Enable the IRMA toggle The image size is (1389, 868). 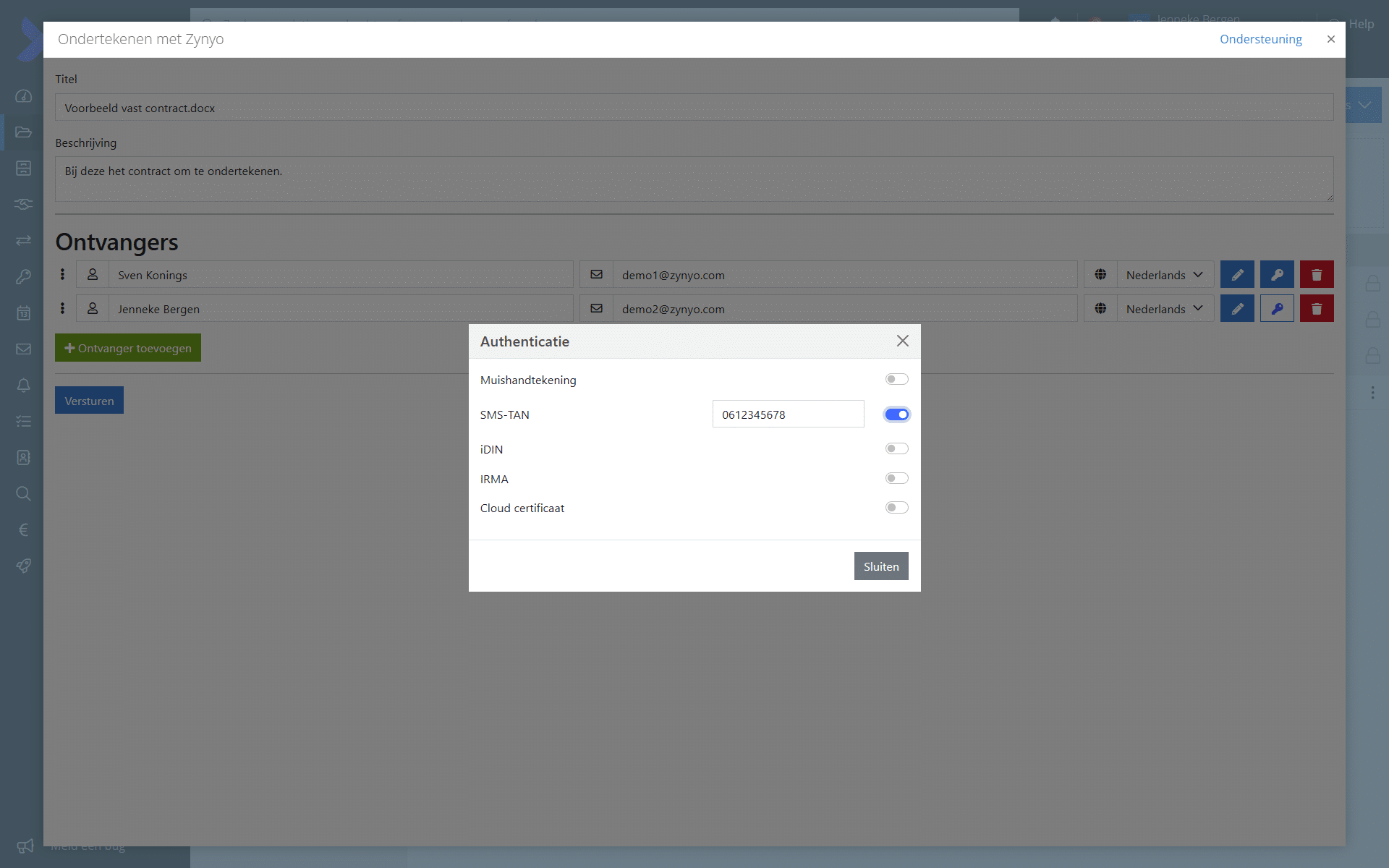pos(896,478)
